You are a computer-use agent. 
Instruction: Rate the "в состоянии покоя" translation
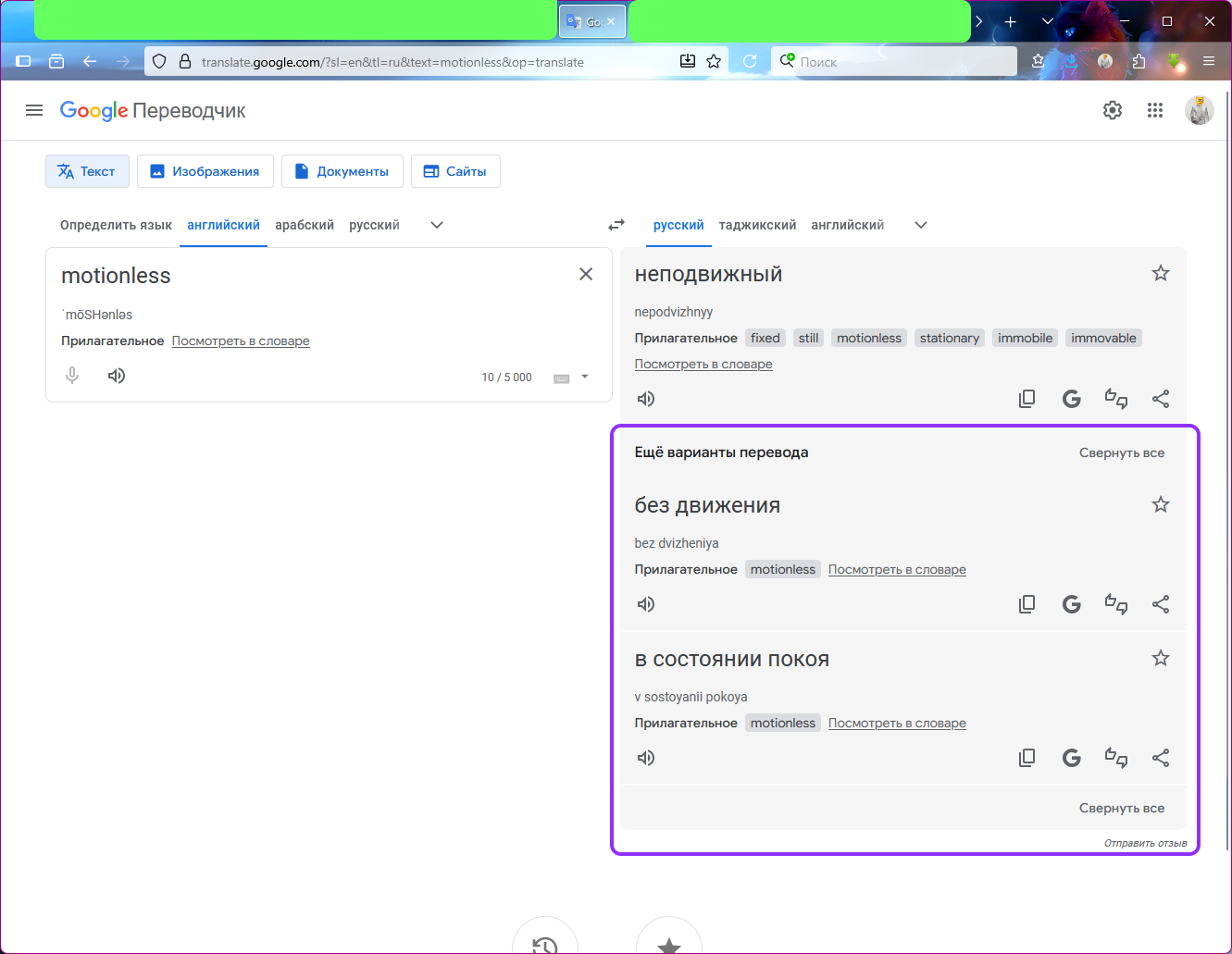point(1116,758)
